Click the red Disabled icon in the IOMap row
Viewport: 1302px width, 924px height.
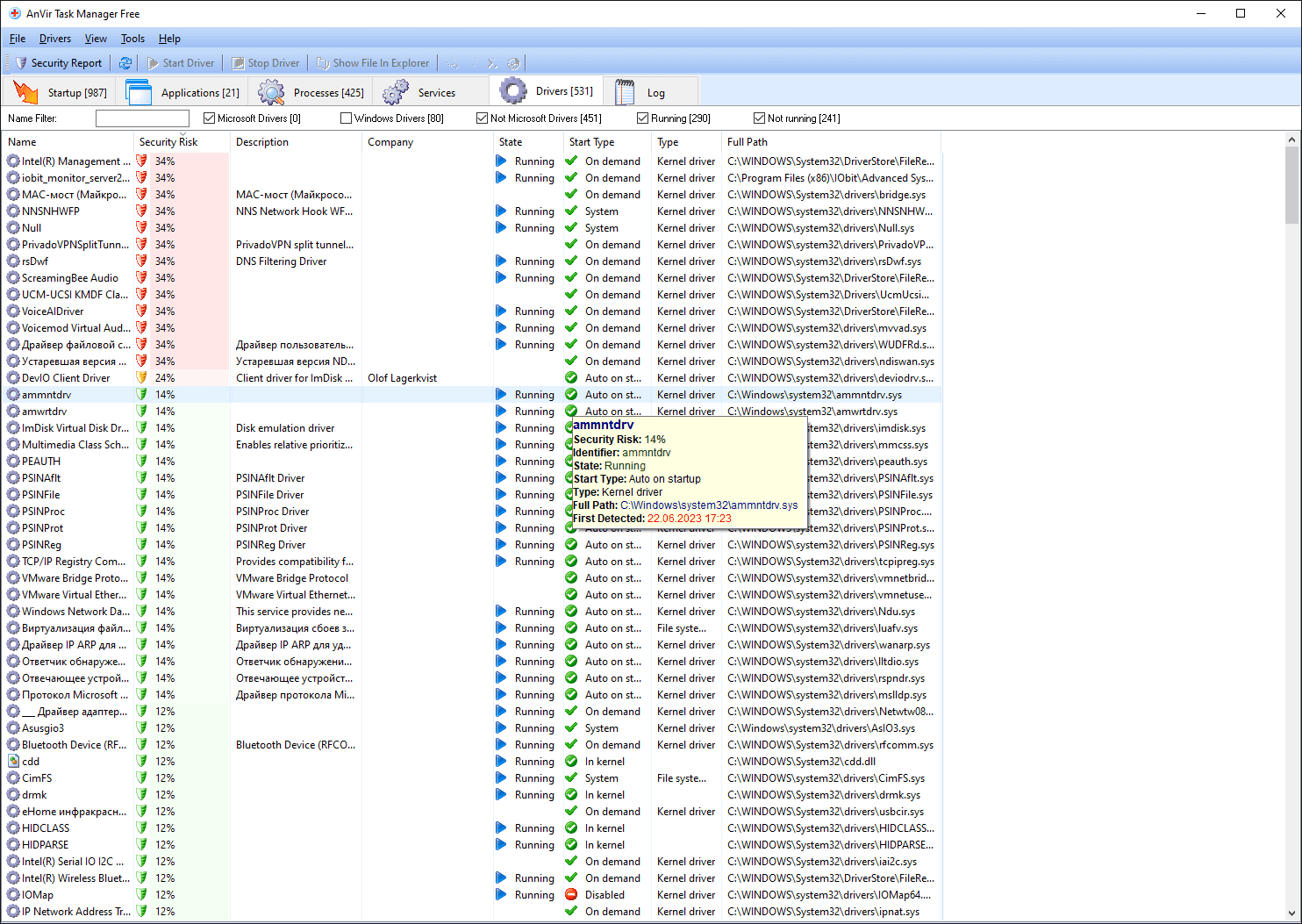click(x=571, y=895)
